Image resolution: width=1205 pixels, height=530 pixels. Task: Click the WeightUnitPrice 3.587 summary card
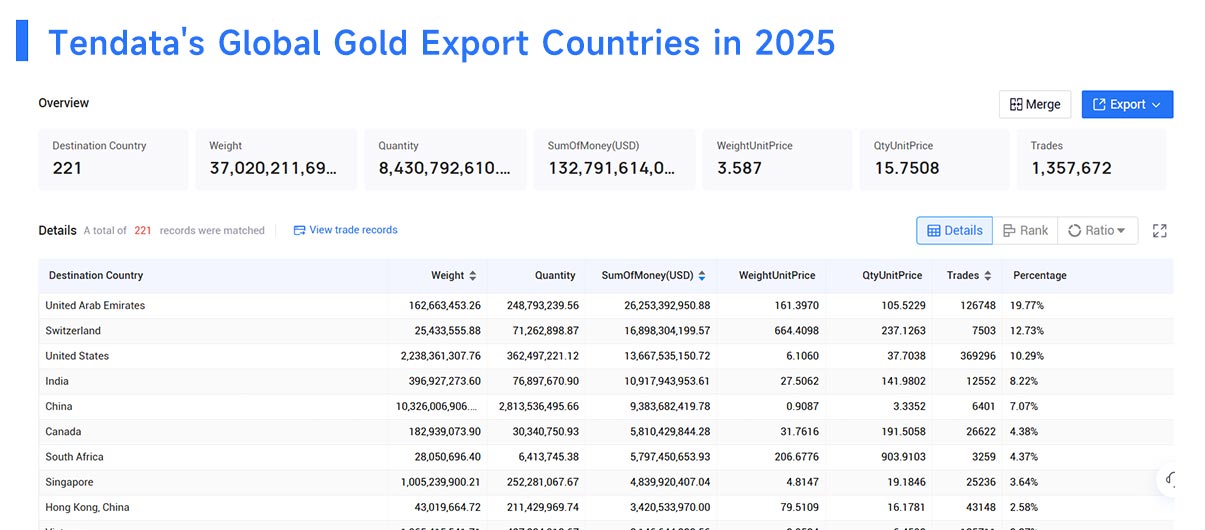click(x=777, y=159)
